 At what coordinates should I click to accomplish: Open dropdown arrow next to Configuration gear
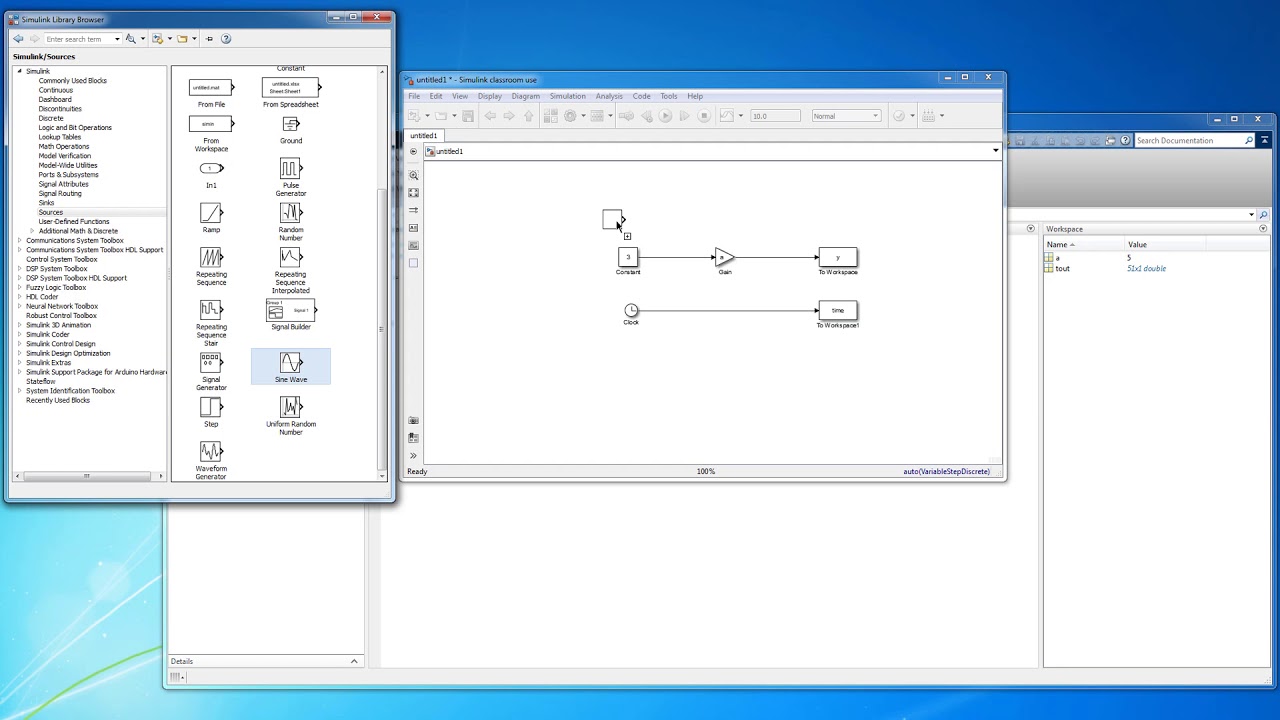click(x=583, y=116)
